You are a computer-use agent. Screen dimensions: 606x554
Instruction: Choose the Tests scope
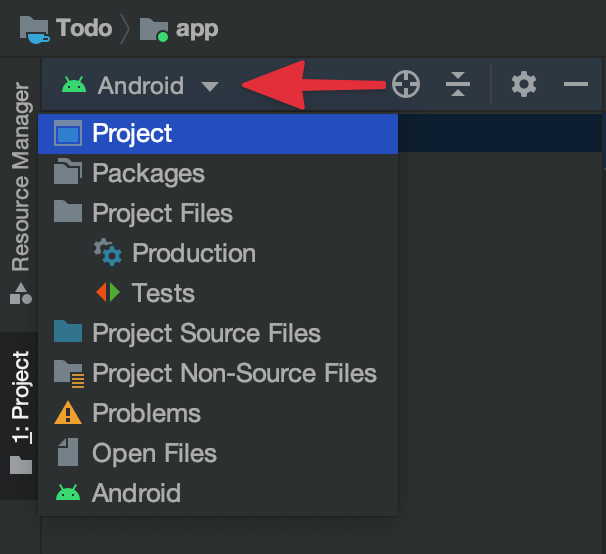(218, 293)
